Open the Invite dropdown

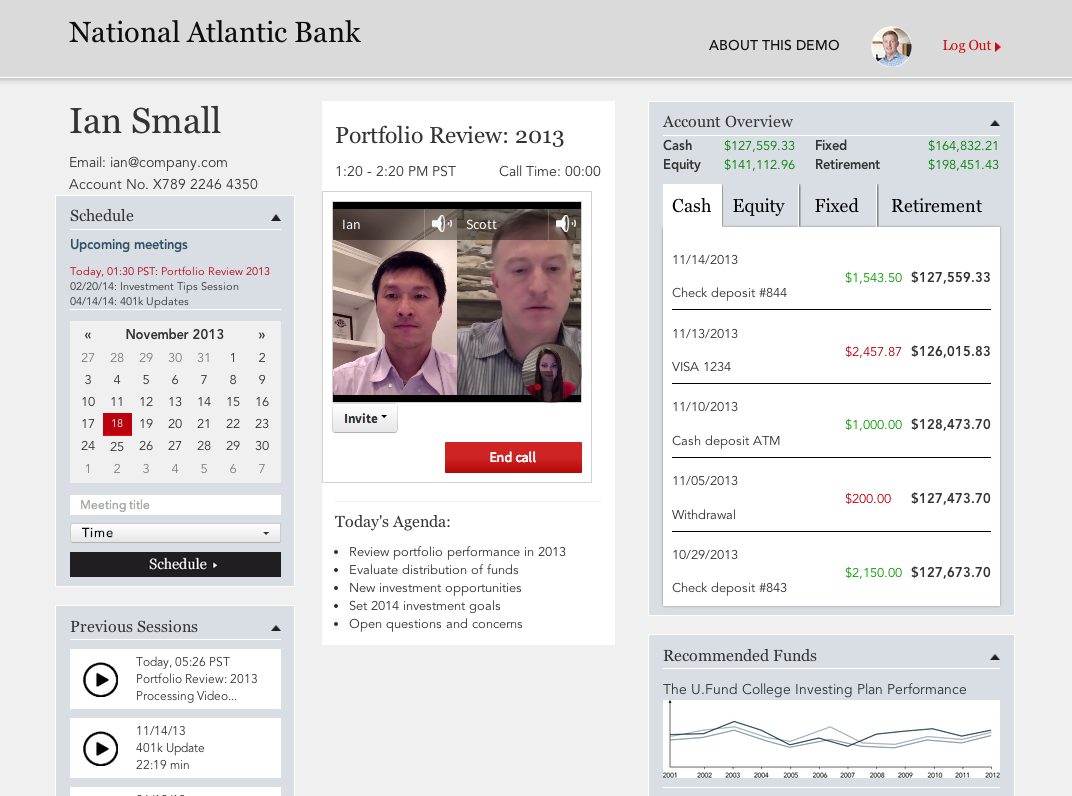click(x=365, y=419)
